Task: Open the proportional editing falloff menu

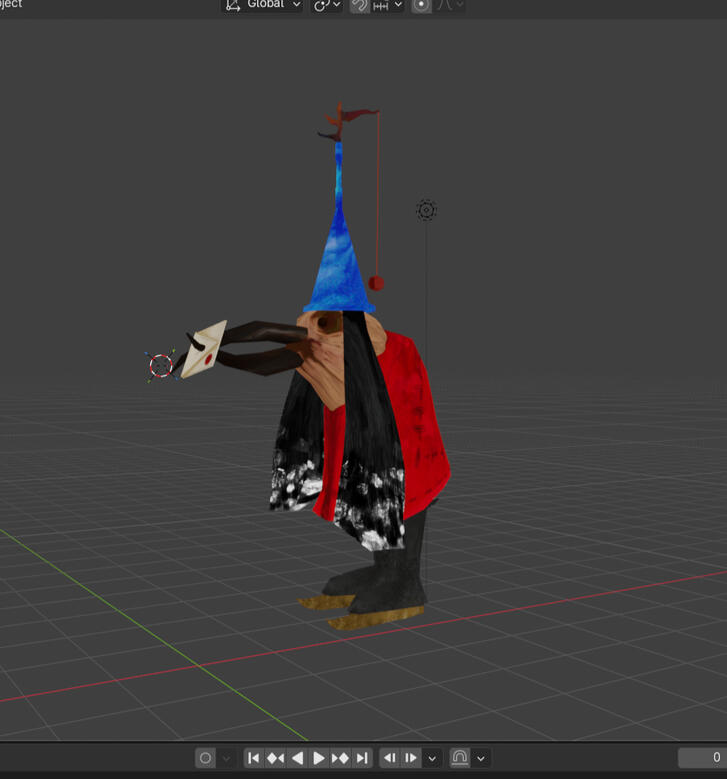Action: coord(451,5)
